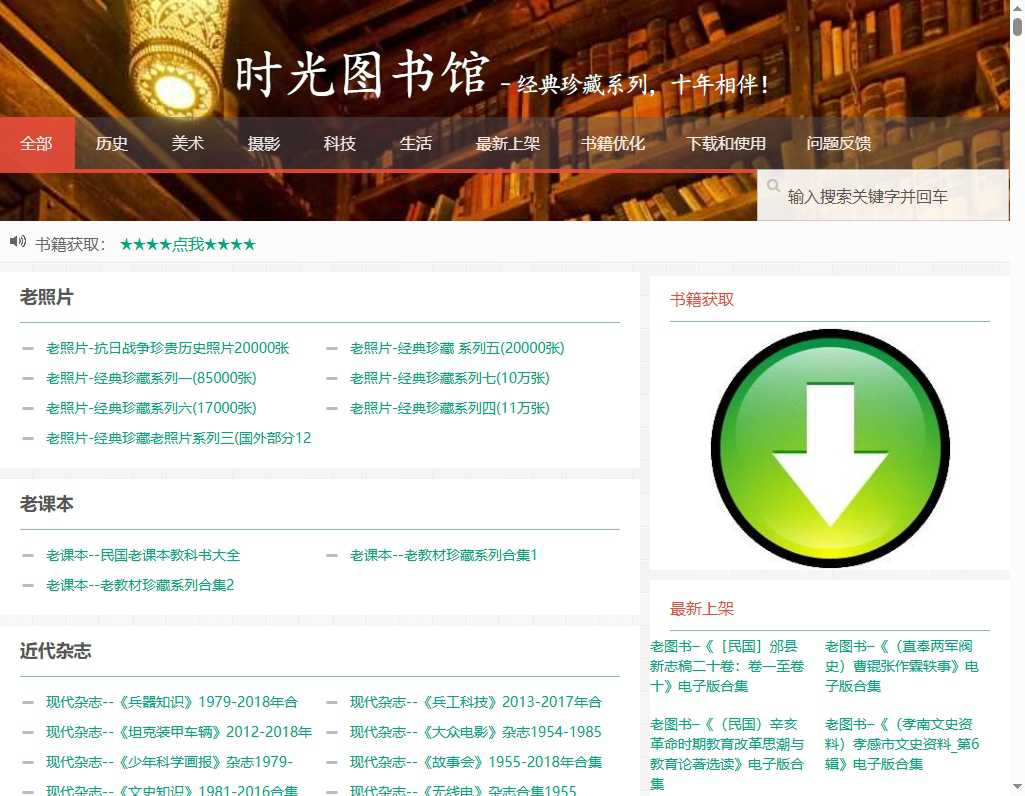1025x796 pixels.
Task: Click the magnifier icon in the search bar
Action: pos(773,185)
